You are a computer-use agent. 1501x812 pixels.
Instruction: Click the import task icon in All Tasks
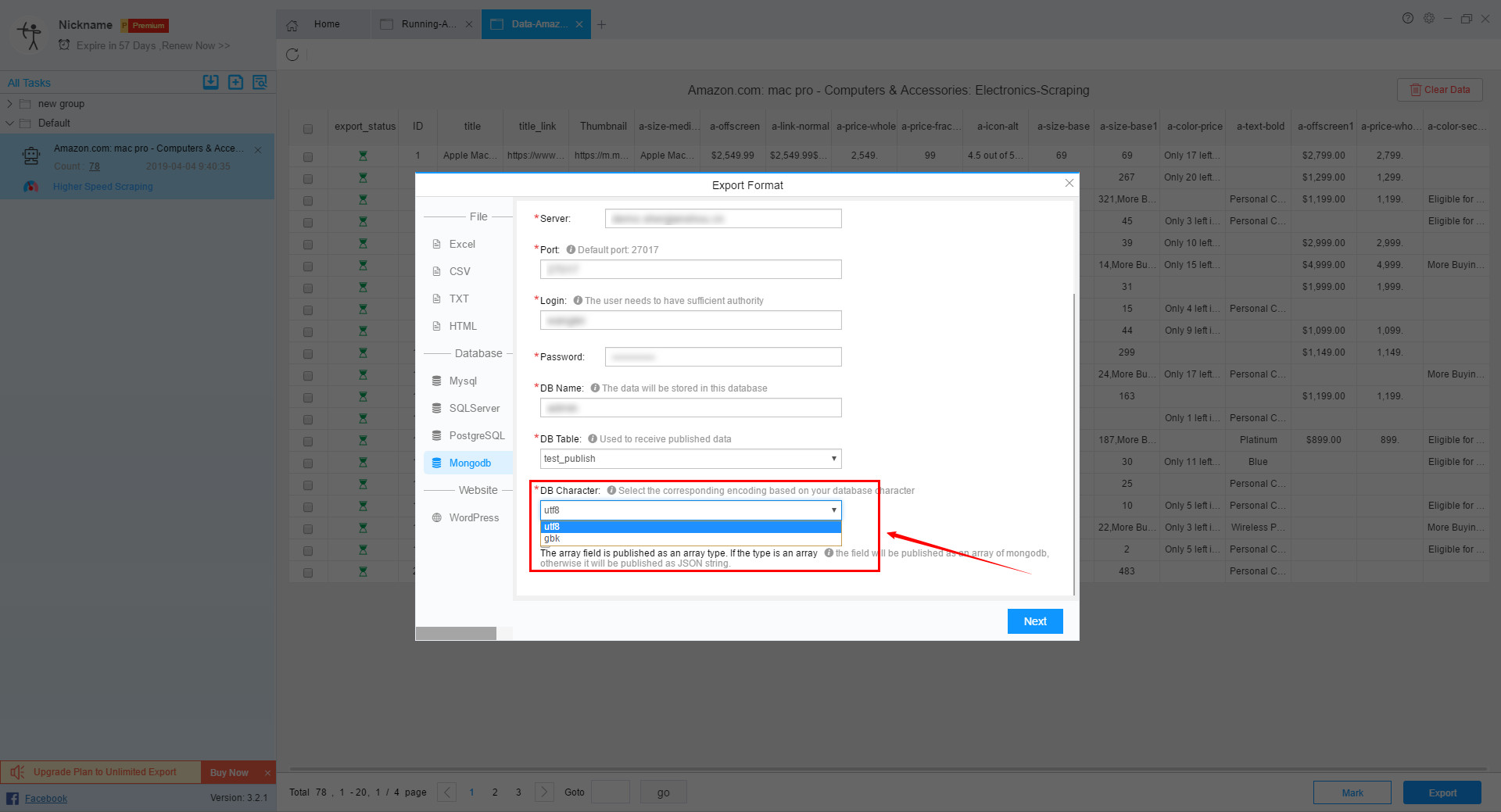(211, 82)
